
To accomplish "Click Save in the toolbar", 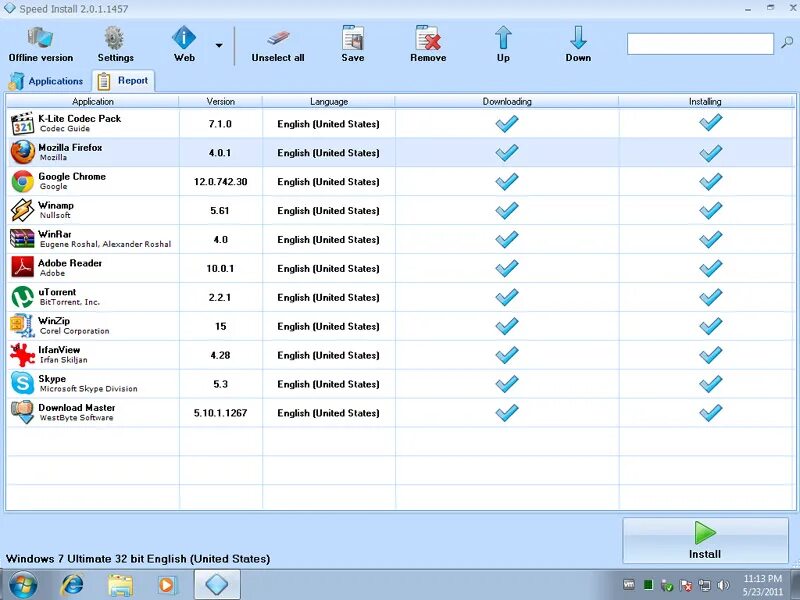I will [x=353, y=45].
